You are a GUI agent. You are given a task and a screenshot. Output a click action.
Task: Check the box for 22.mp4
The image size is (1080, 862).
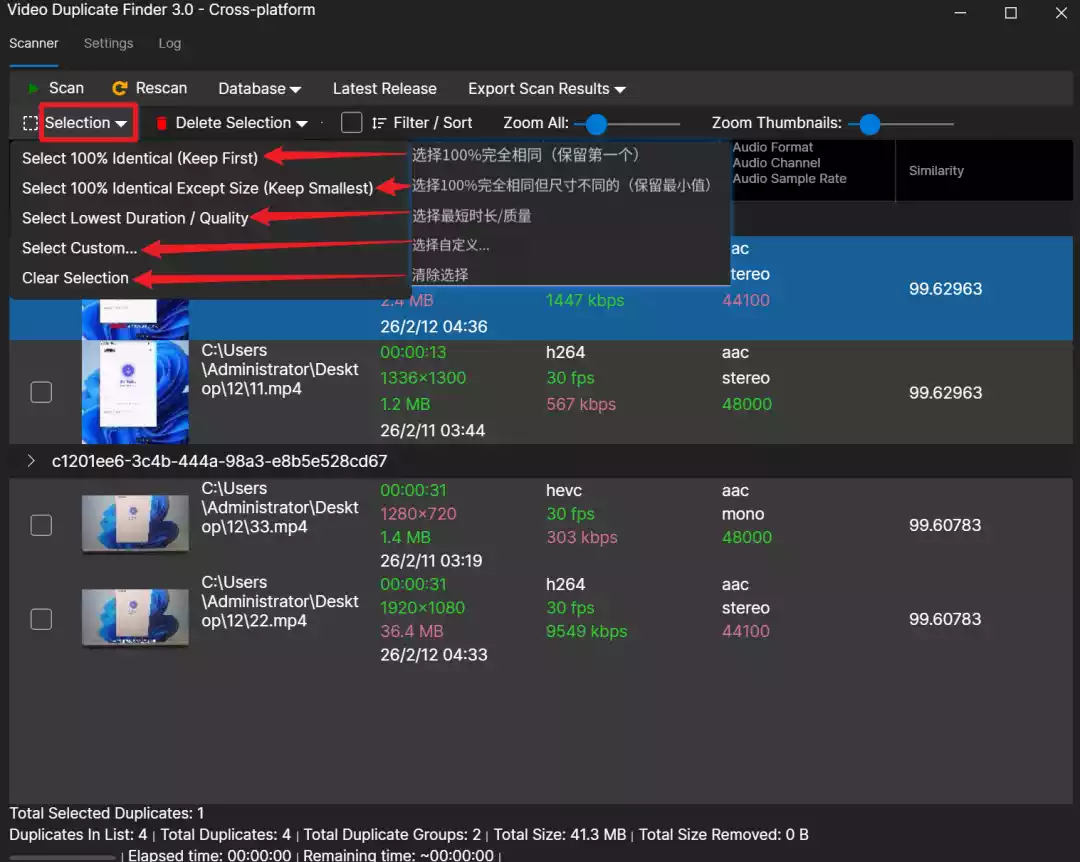click(x=41, y=619)
